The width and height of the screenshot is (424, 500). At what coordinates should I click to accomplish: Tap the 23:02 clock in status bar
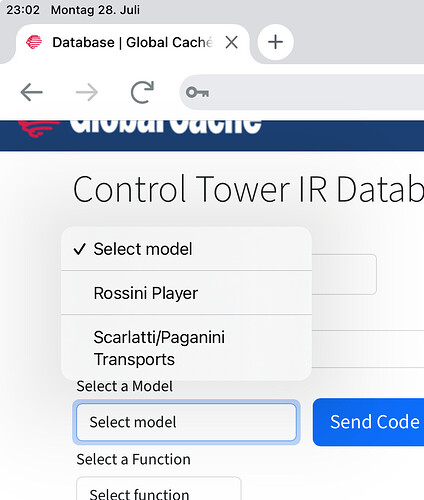[23, 10]
